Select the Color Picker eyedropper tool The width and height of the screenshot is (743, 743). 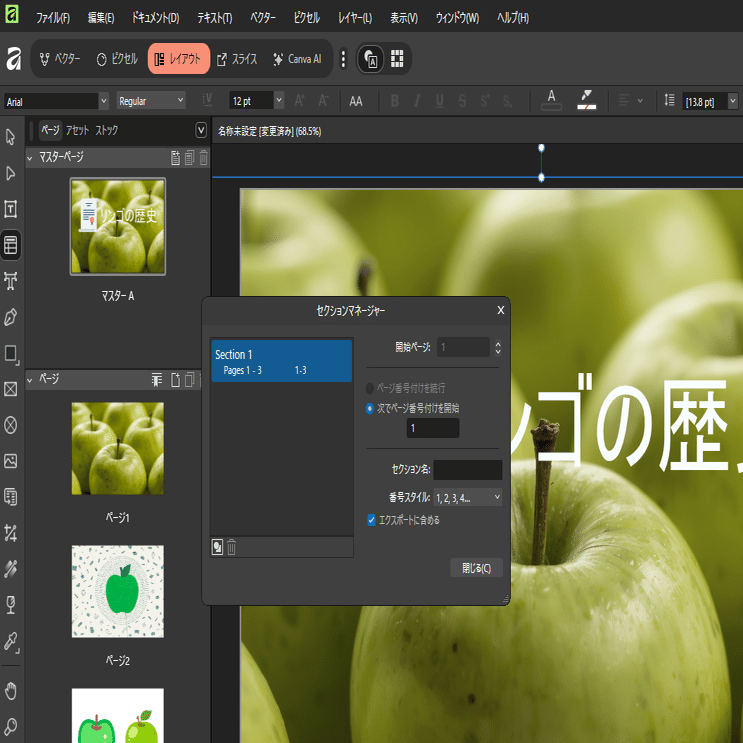[x=10, y=642]
